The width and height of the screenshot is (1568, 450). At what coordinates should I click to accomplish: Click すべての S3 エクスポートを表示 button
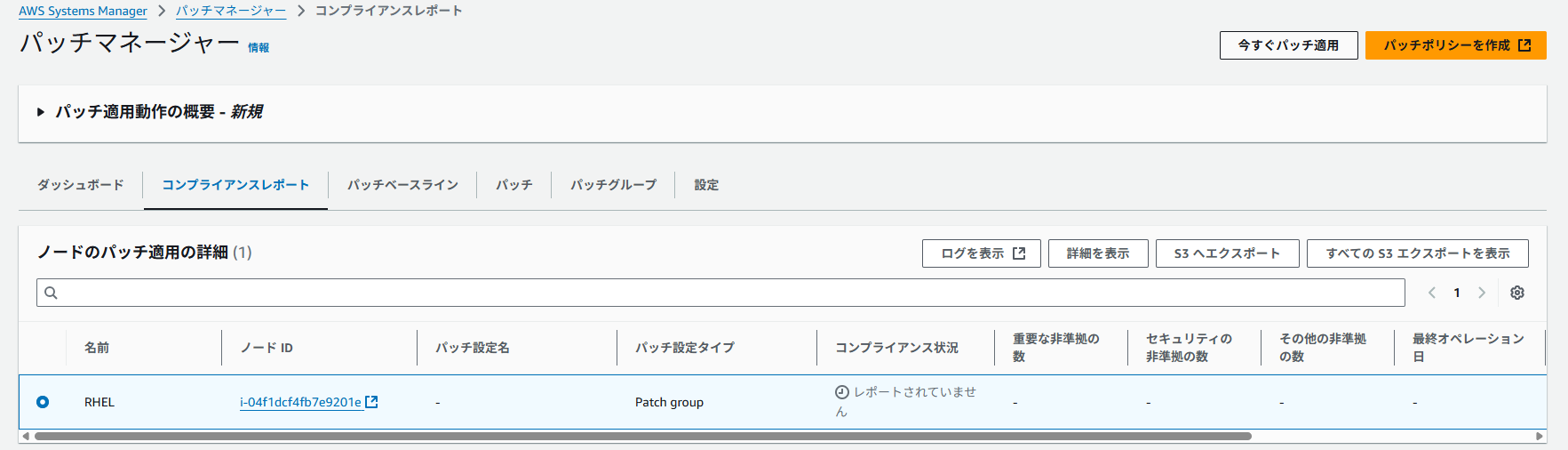coord(1418,253)
